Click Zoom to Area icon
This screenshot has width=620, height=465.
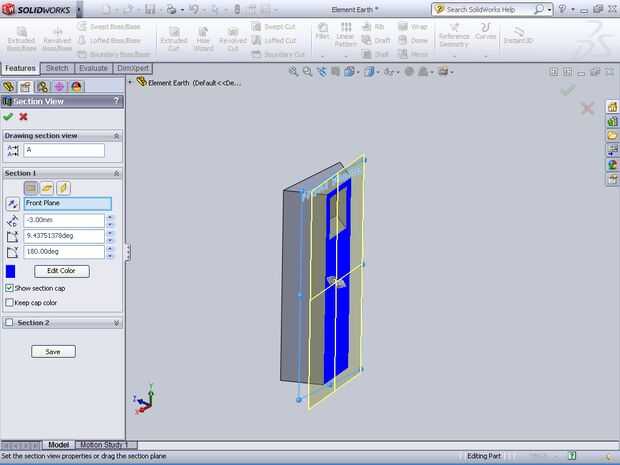(x=307, y=72)
